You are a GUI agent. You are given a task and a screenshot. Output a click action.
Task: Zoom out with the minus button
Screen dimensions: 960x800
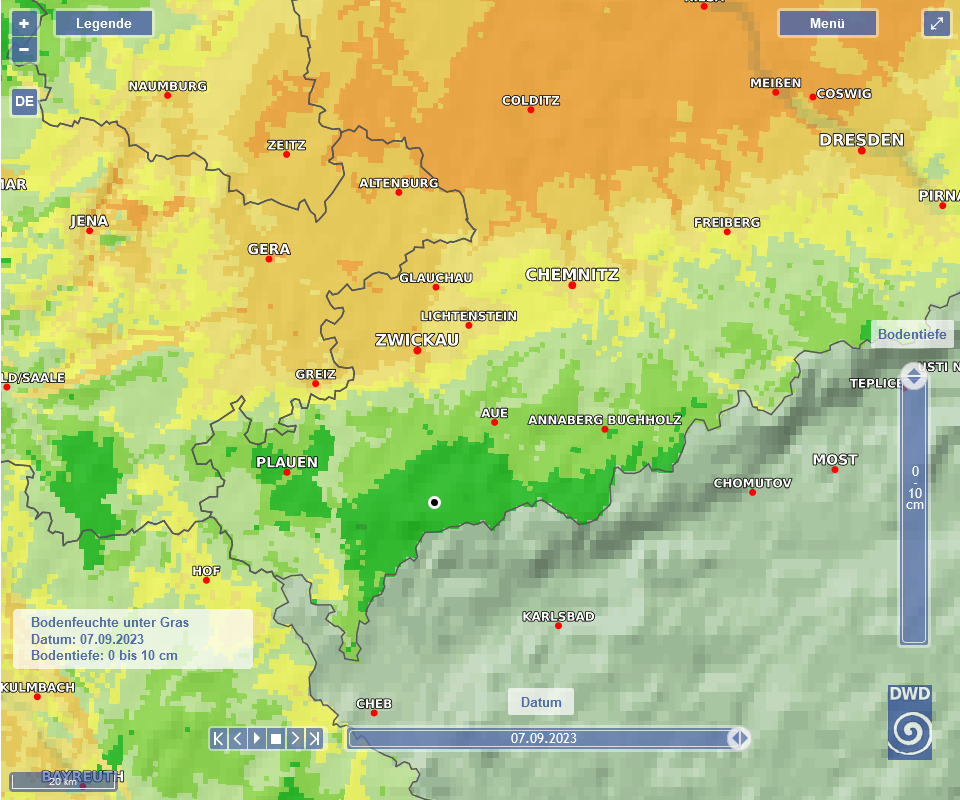coord(24,49)
